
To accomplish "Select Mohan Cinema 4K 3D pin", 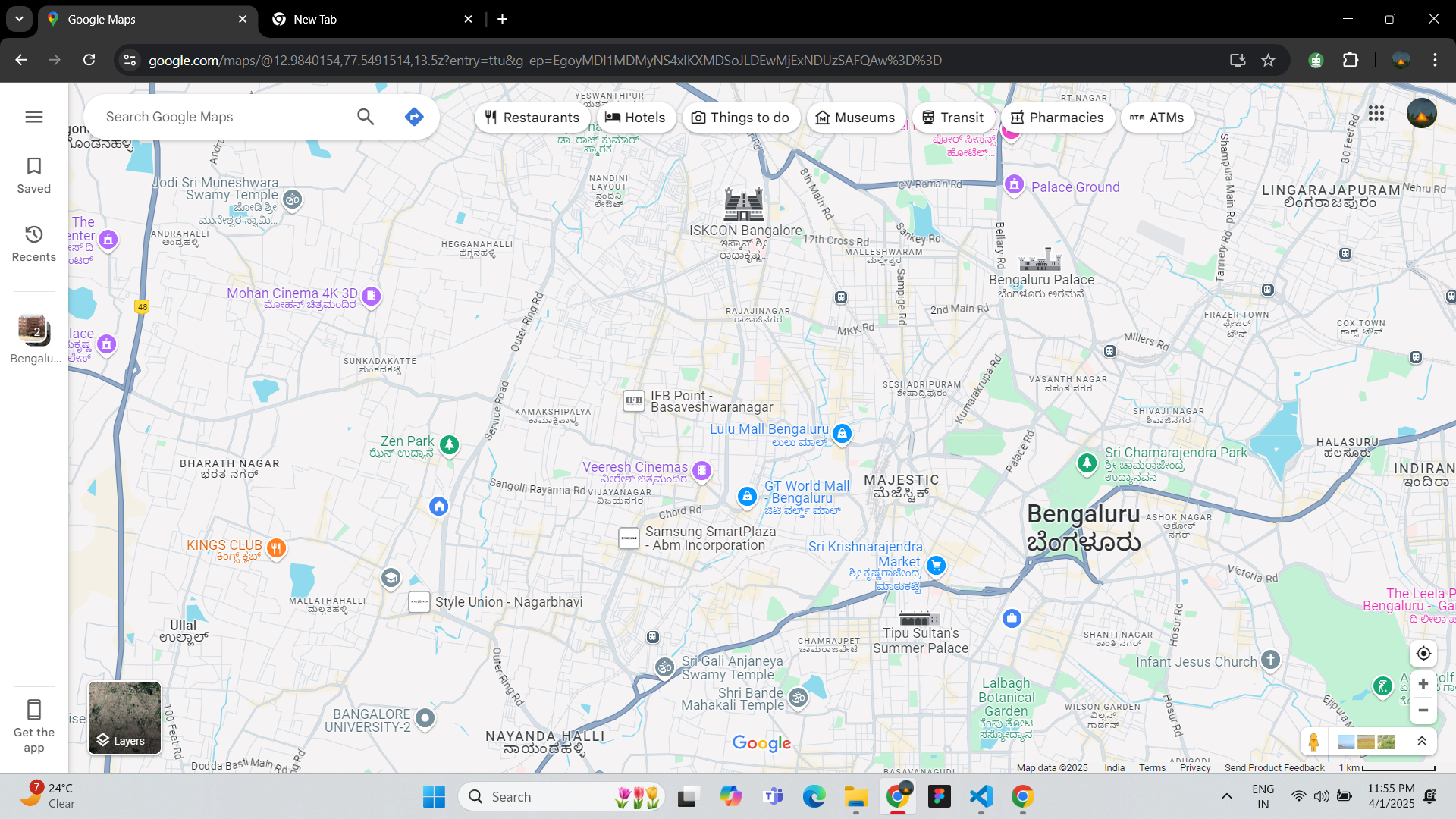I will [371, 296].
